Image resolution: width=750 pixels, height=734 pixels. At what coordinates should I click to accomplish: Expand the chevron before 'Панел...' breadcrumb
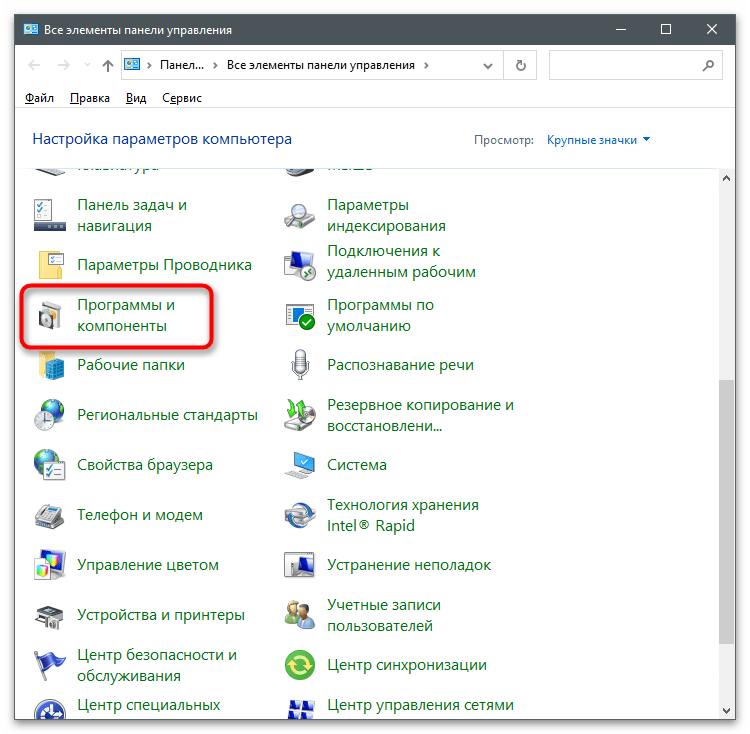click(x=149, y=66)
